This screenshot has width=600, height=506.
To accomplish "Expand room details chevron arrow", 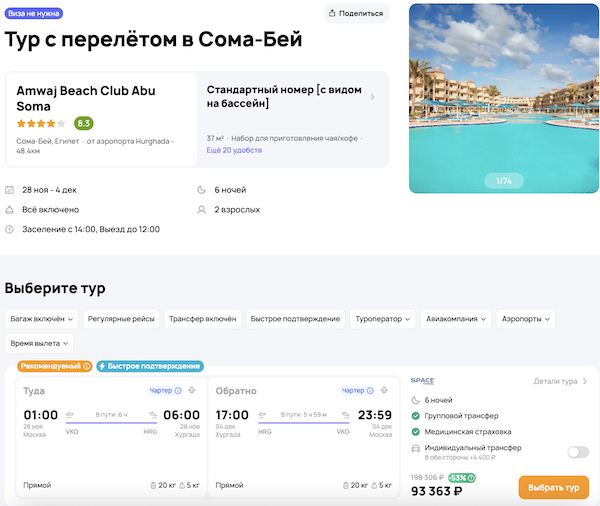I will pos(373,97).
